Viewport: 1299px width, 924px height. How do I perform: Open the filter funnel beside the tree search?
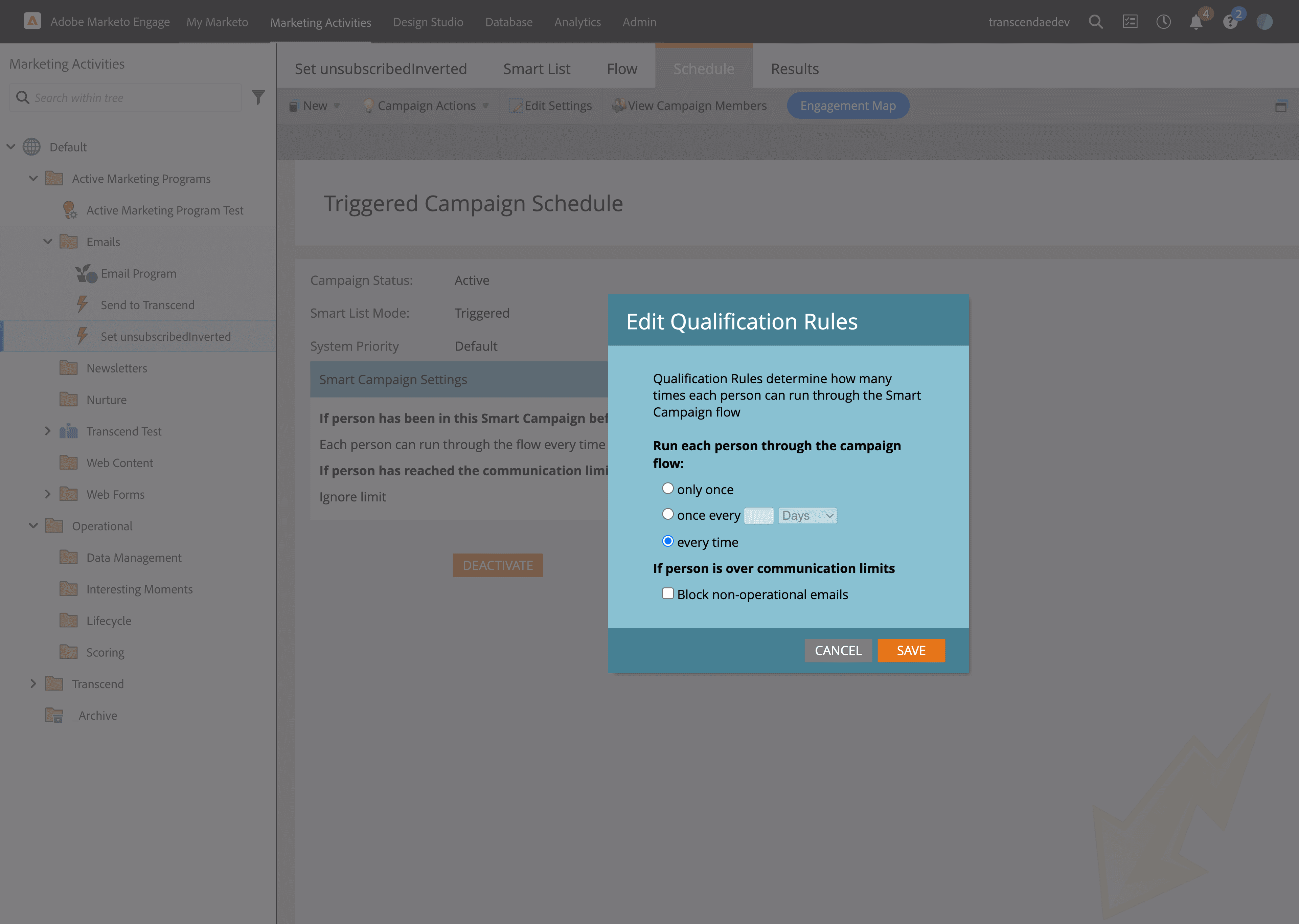click(259, 97)
